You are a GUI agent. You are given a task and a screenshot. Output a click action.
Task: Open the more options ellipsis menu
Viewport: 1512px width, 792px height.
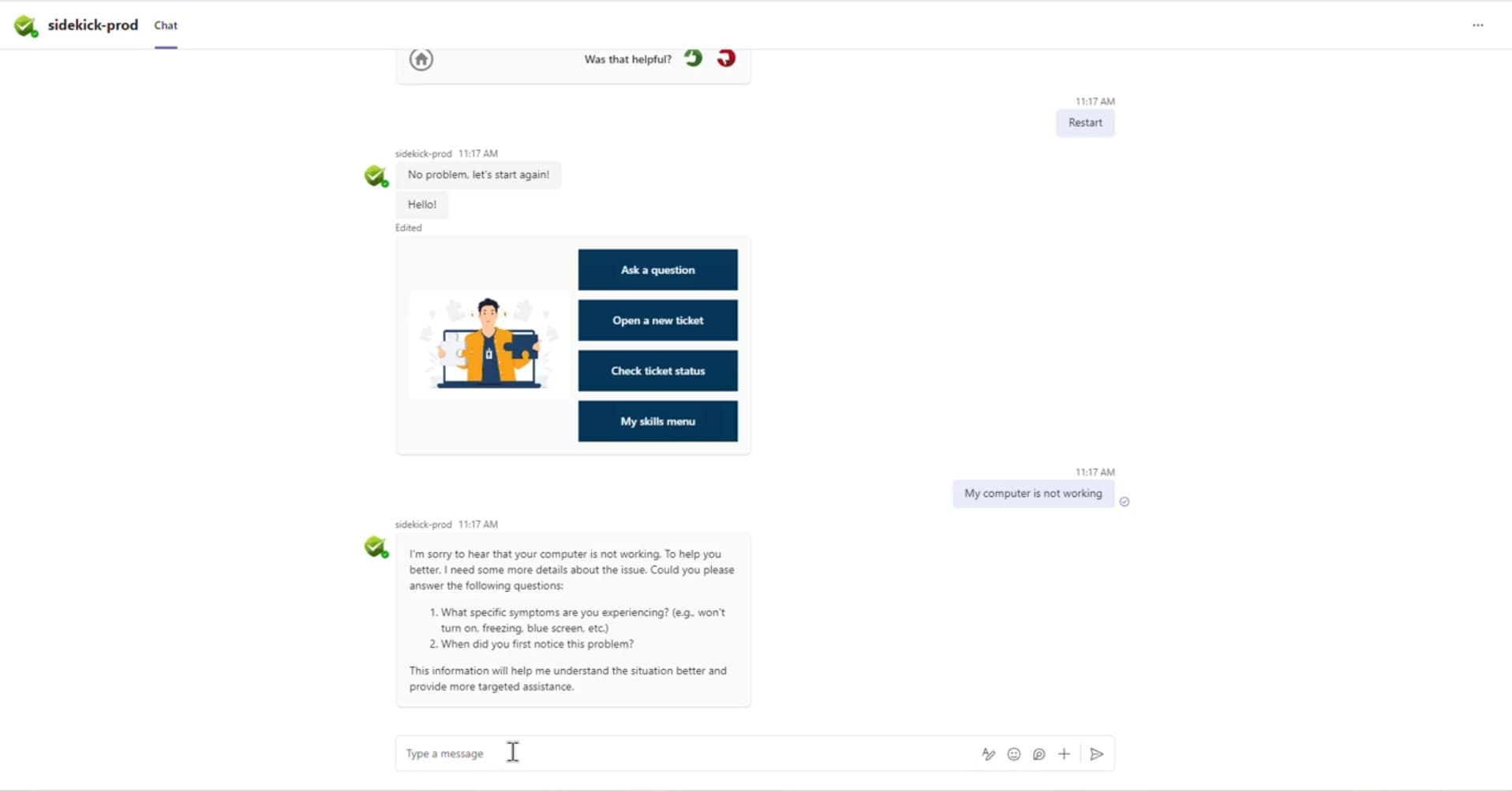point(1478,25)
